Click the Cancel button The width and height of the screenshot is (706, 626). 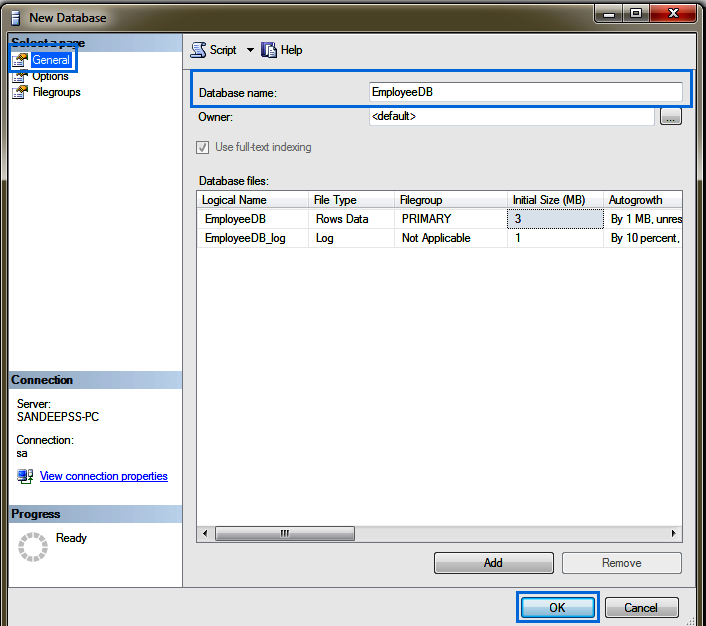(x=641, y=608)
